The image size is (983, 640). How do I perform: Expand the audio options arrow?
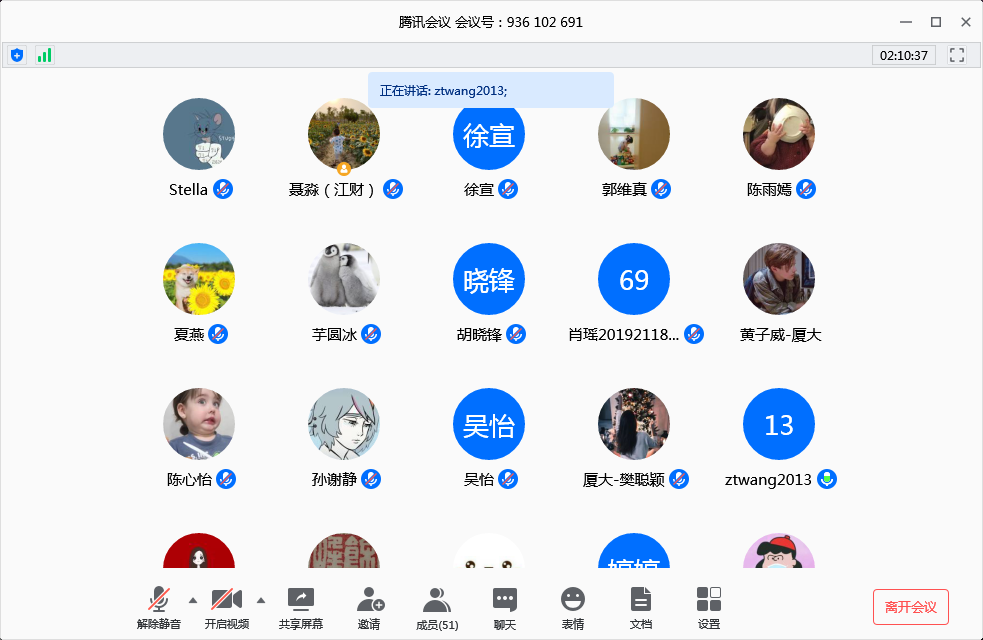193,600
